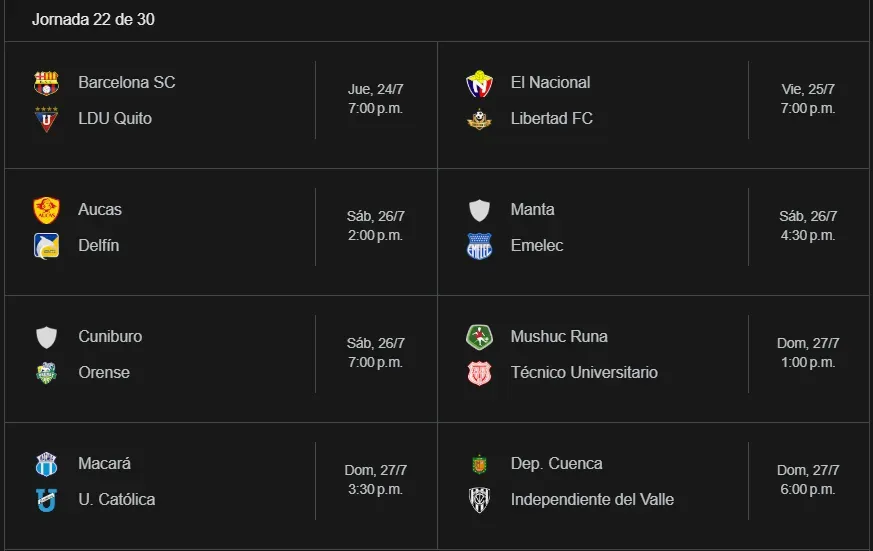Click the U. Católica team crest

click(46, 500)
